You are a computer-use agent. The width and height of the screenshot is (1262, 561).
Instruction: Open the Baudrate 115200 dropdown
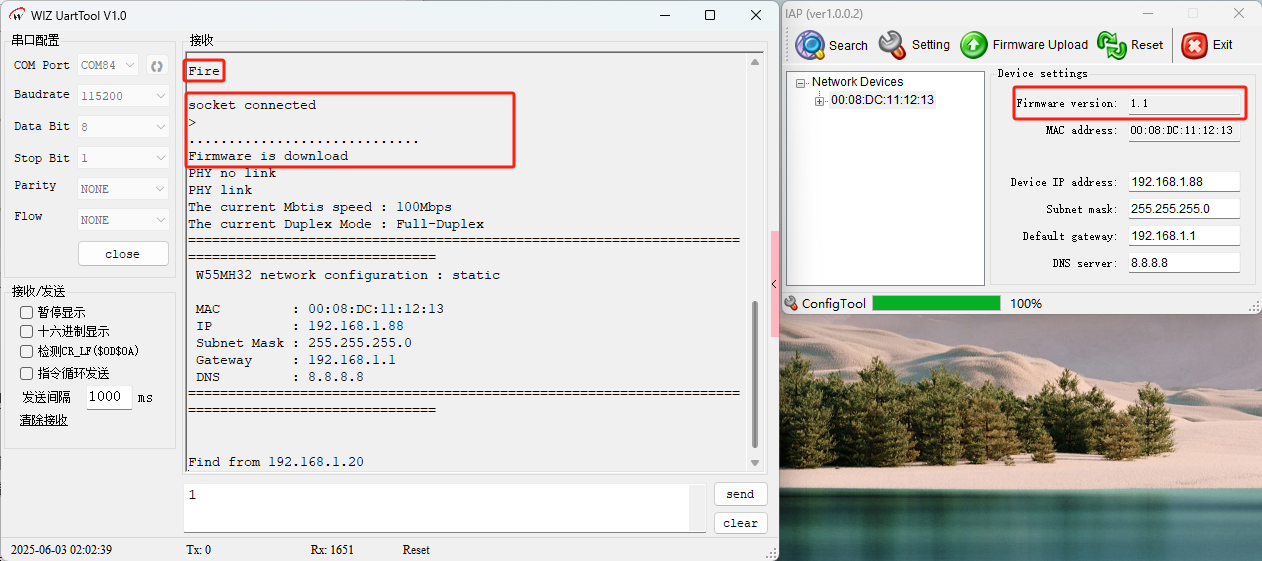[123, 96]
